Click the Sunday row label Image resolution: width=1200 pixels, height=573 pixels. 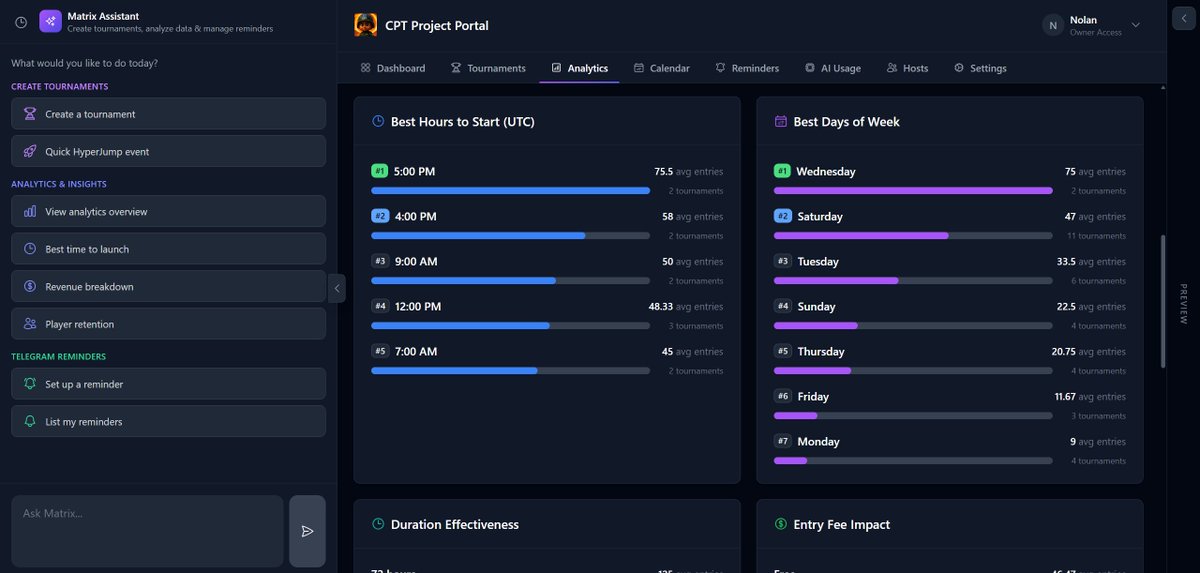point(816,306)
